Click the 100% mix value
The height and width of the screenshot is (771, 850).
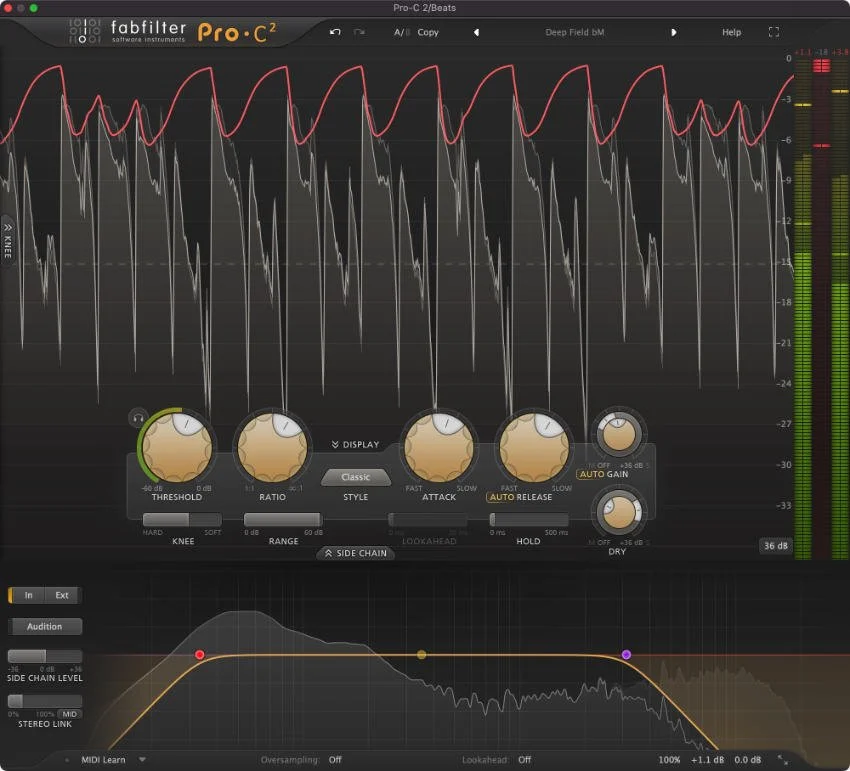coord(669,760)
